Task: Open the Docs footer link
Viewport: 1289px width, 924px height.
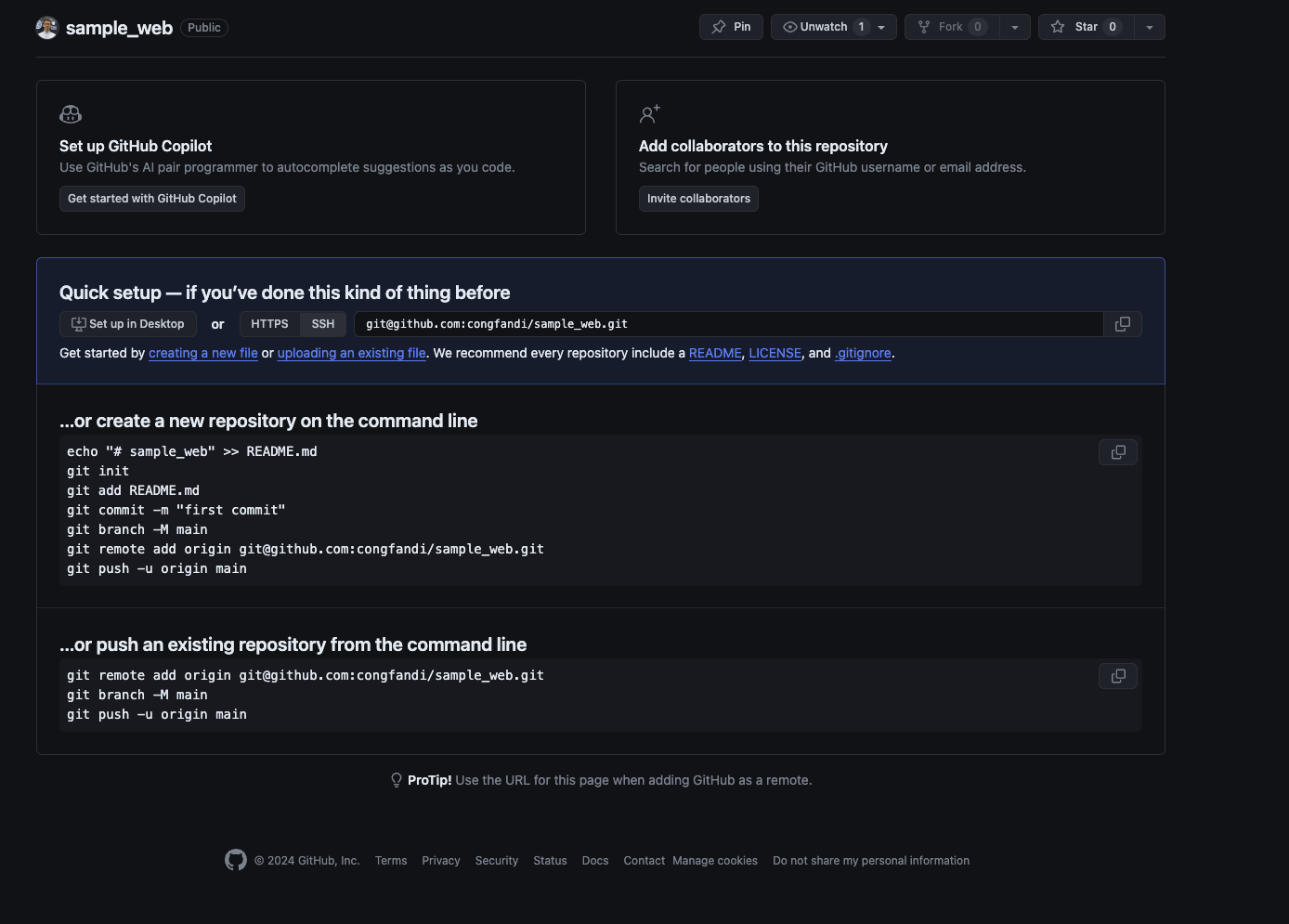Action: (595, 861)
